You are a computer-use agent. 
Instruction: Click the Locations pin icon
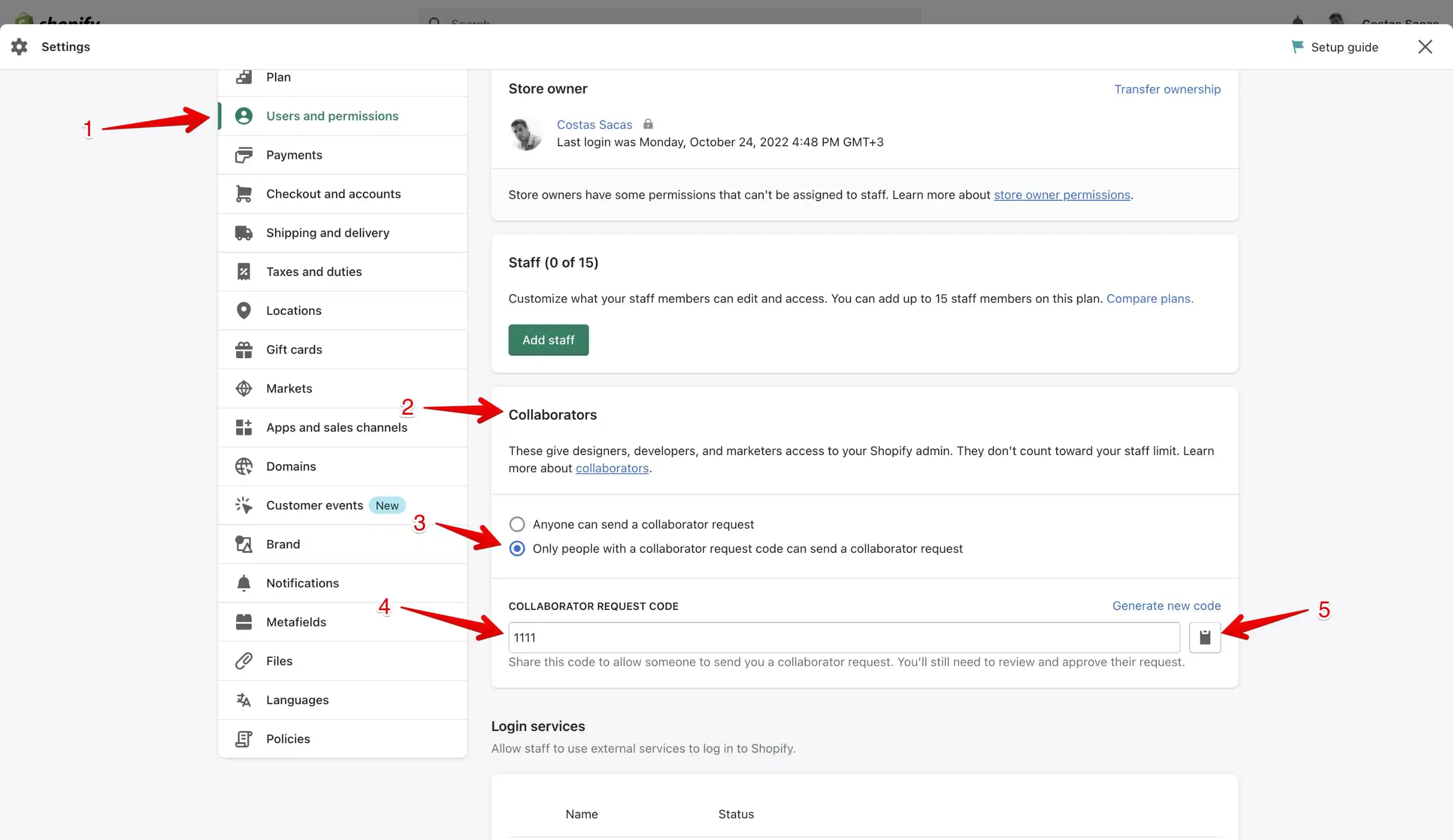[244, 310]
